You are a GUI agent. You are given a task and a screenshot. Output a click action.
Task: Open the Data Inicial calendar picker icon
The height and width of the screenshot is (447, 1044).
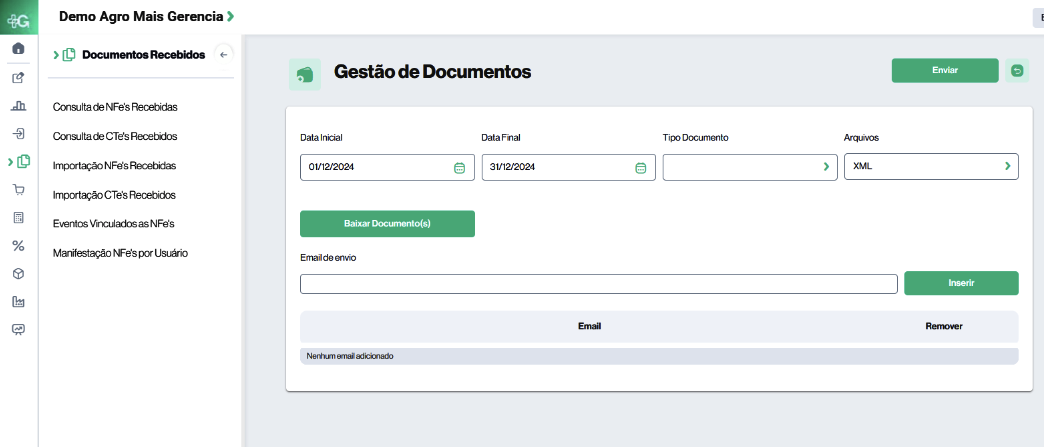point(459,168)
